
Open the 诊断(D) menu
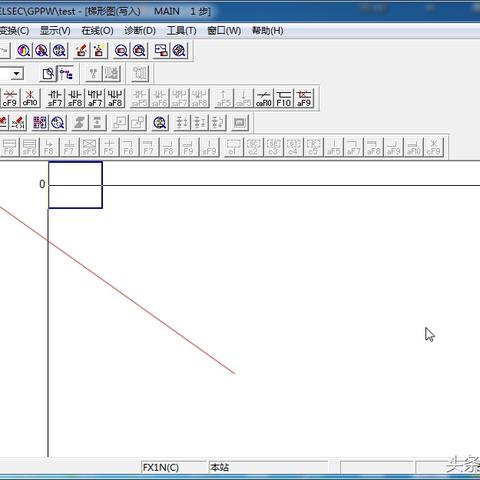140,31
